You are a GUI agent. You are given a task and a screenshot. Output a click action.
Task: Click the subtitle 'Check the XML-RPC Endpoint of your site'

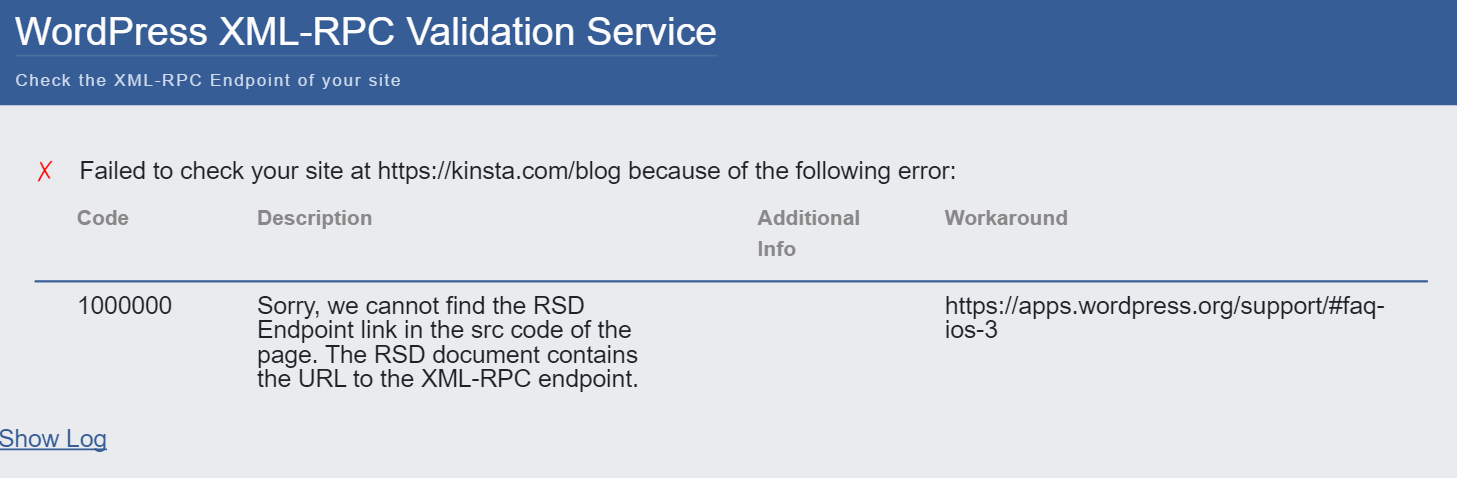point(208,80)
